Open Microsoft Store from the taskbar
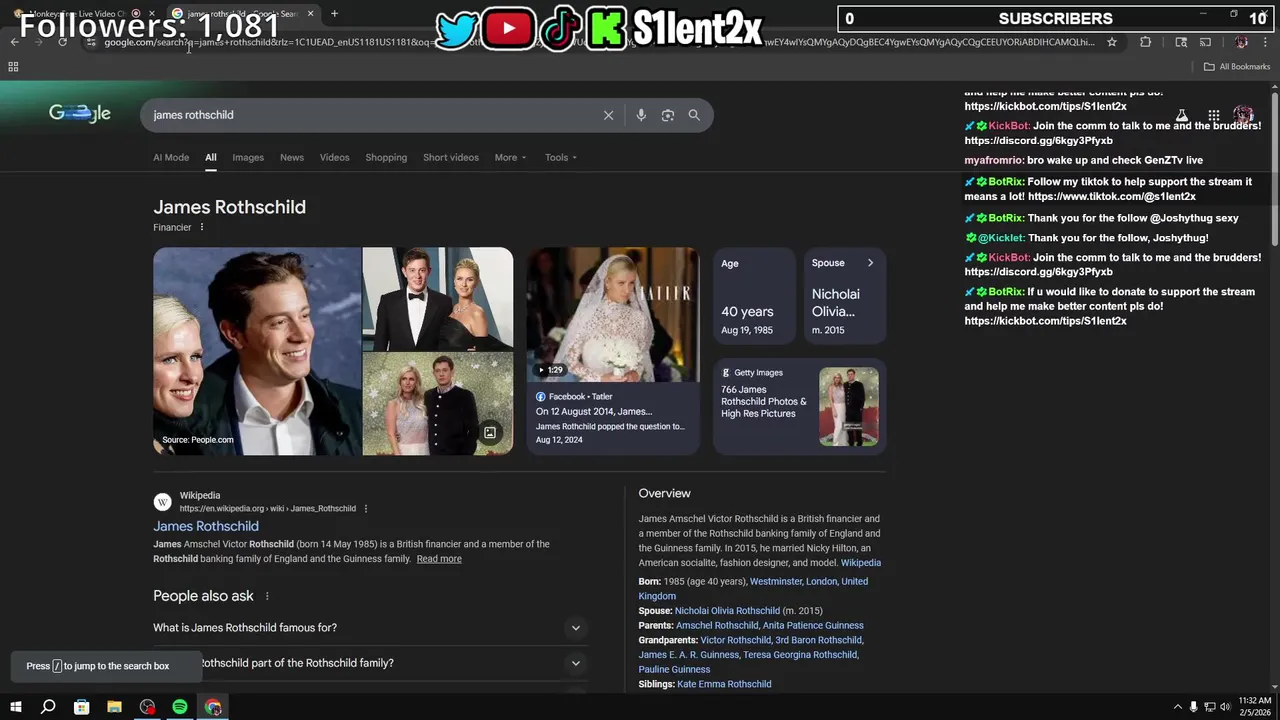Screen dimensions: 1280x720 pyautogui.click(x=82, y=707)
